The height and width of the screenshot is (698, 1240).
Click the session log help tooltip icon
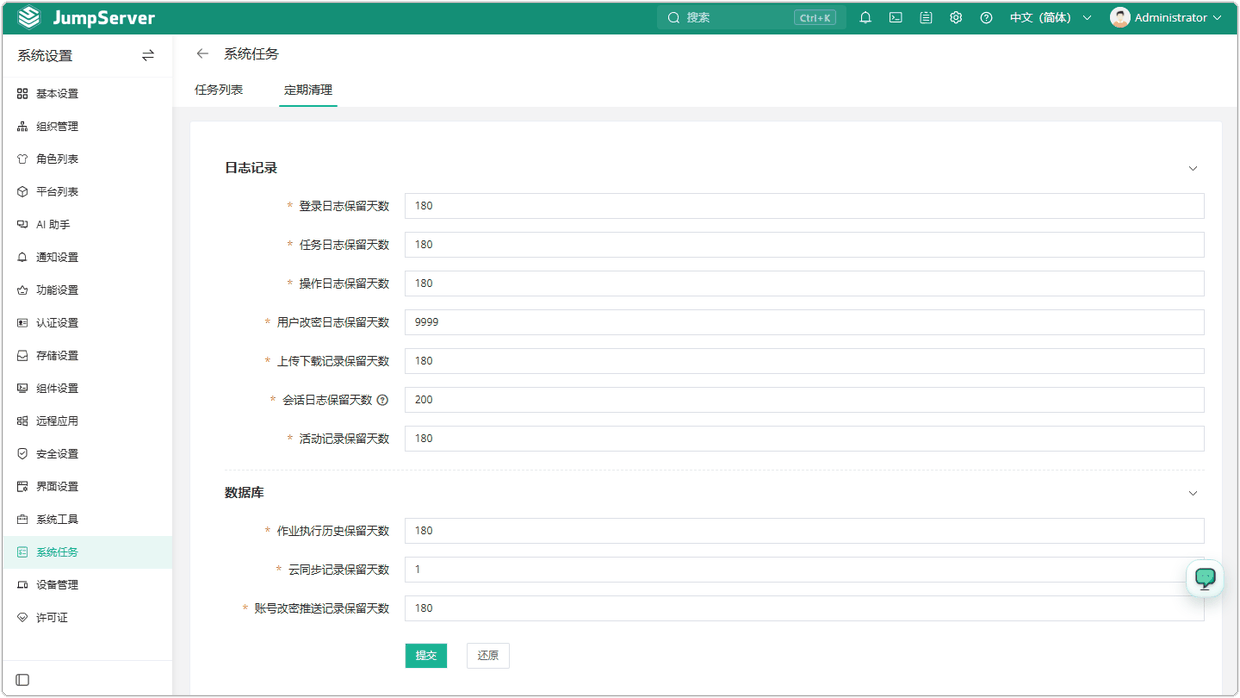[x=382, y=400]
